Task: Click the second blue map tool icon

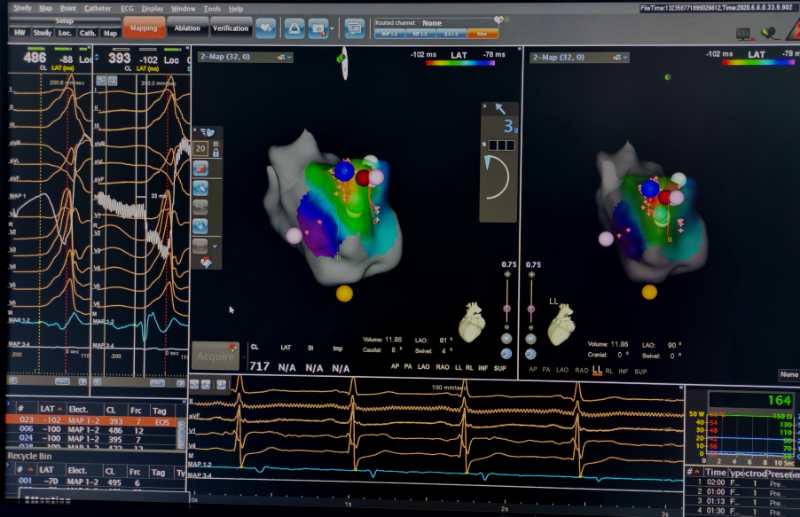Action: 201,188
